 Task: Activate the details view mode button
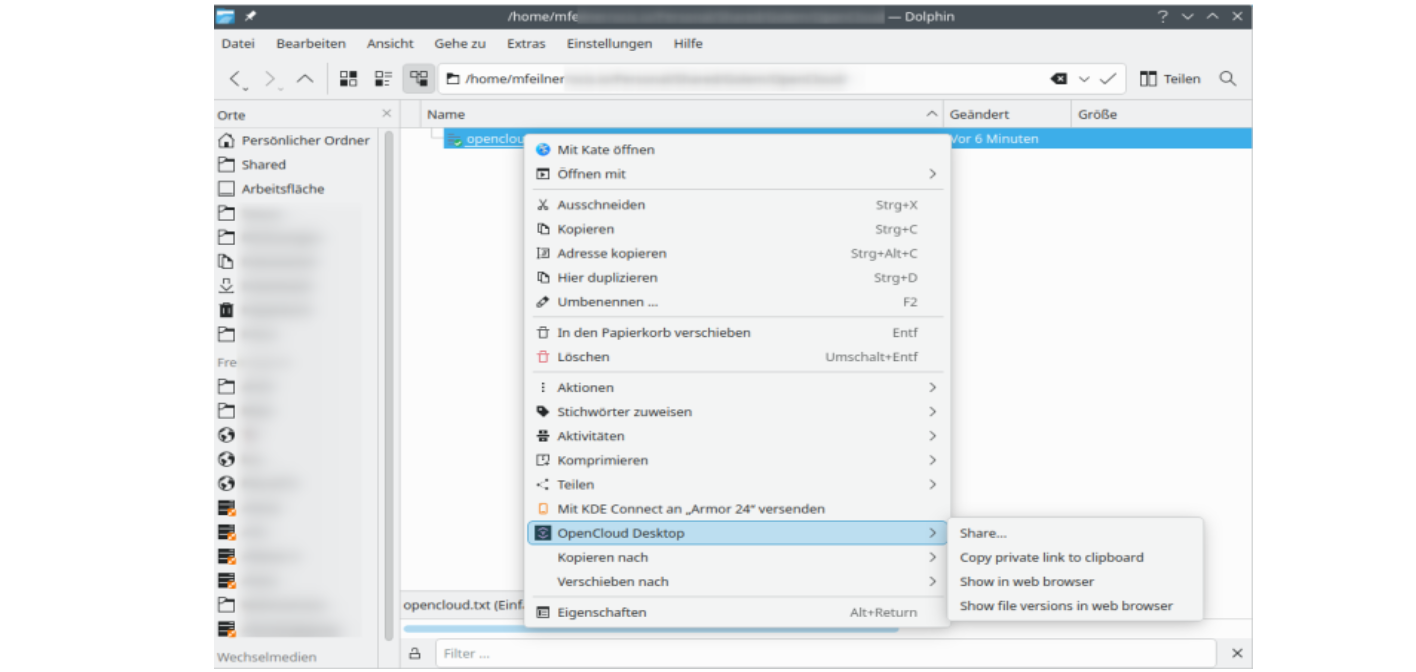417,79
